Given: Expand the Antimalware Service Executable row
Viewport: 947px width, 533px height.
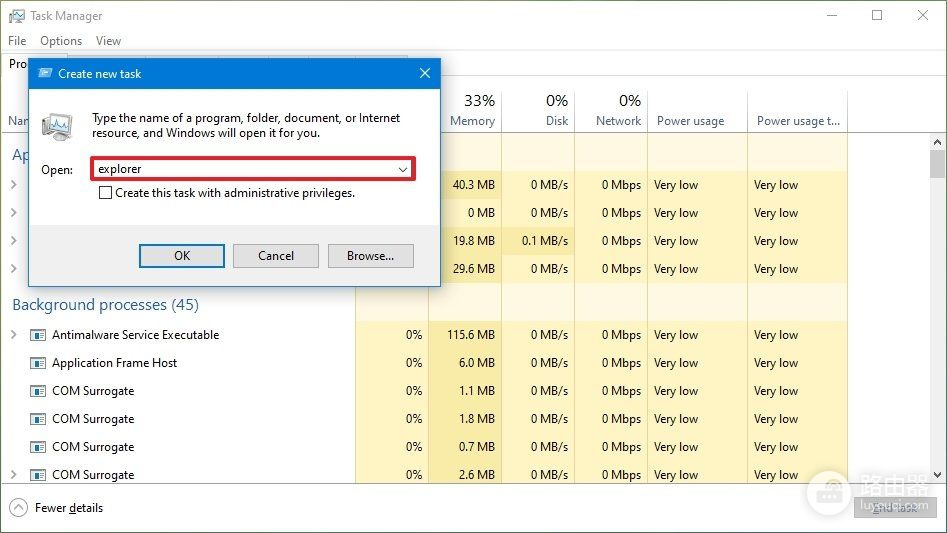Looking at the screenshot, I should coord(14,334).
